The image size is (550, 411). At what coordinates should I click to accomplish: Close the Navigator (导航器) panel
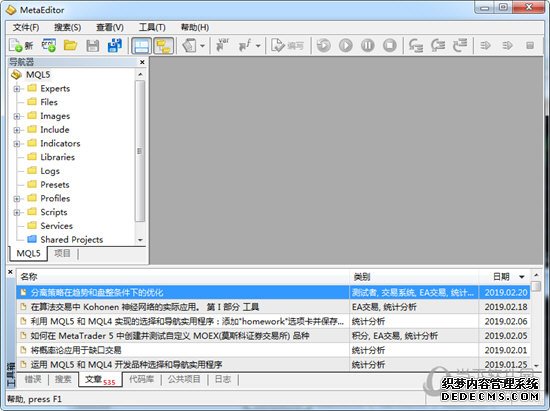click(142, 62)
